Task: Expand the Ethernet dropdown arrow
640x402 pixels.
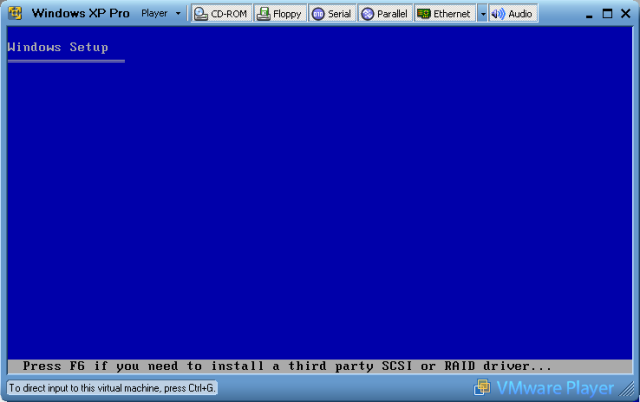Action: tap(483, 13)
